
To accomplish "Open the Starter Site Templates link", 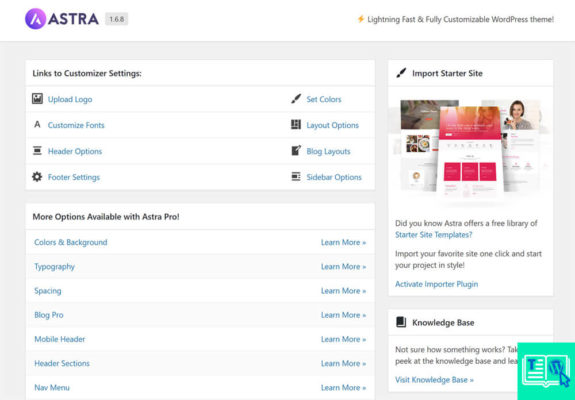I will click(433, 235).
